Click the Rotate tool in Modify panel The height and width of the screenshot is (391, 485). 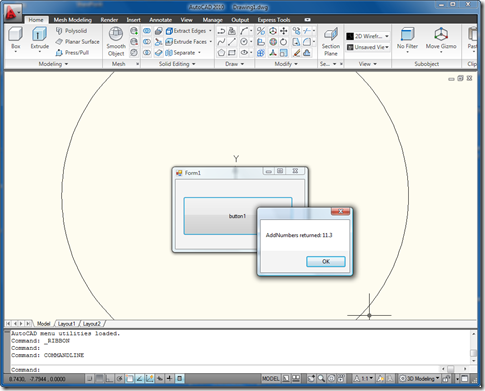point(284,42)
